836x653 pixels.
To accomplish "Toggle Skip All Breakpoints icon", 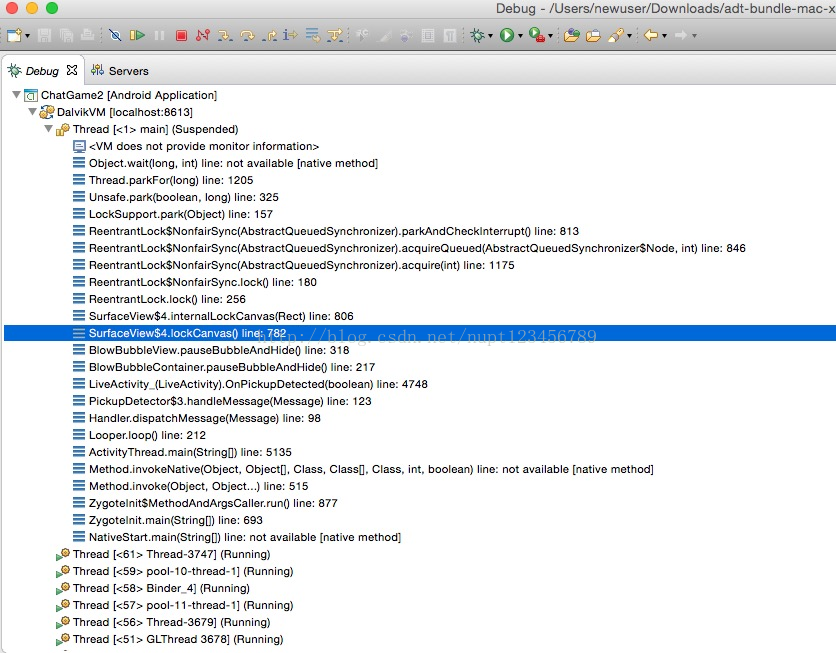I will coord(115,36).
